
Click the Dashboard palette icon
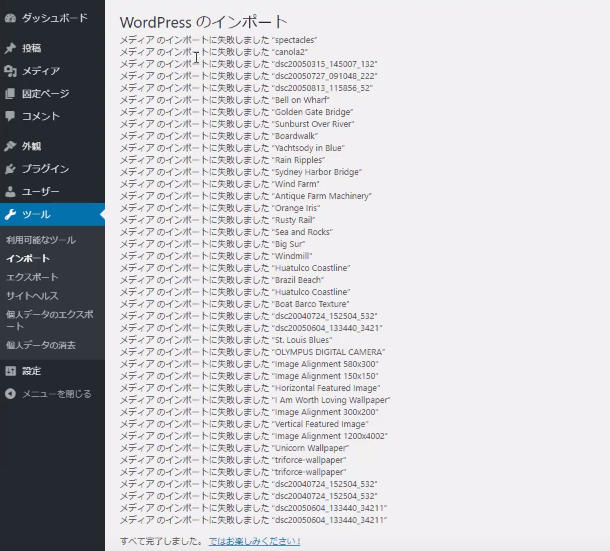[x=10, y=18]
